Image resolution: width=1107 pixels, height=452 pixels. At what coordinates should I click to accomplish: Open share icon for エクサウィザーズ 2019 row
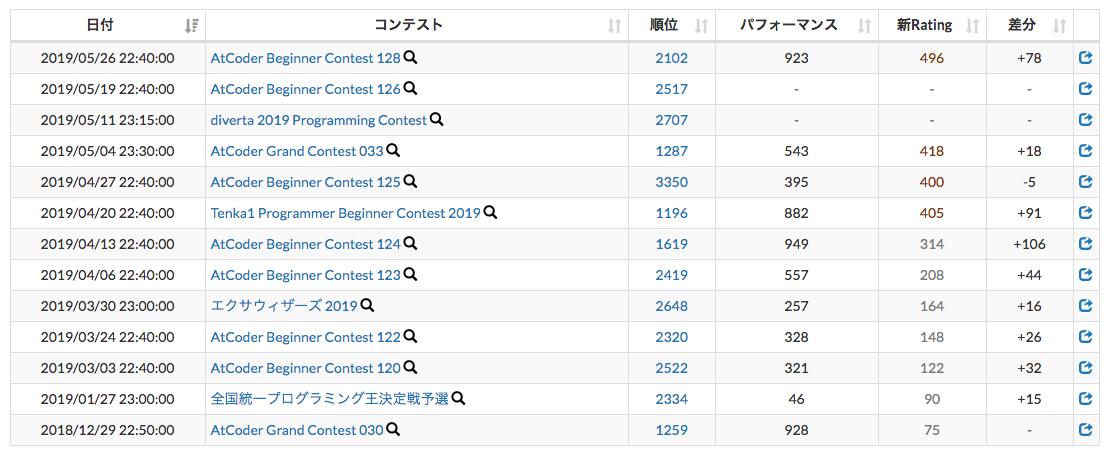[x=1086, y=306]
